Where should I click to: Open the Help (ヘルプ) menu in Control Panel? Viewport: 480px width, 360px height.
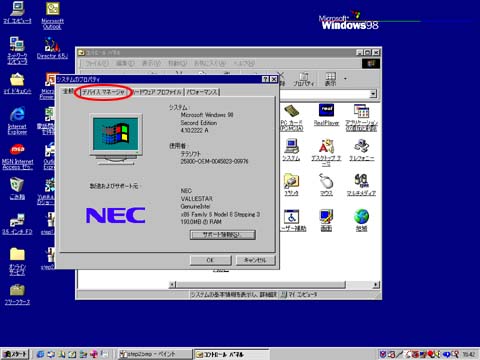(x=244, y=63)
